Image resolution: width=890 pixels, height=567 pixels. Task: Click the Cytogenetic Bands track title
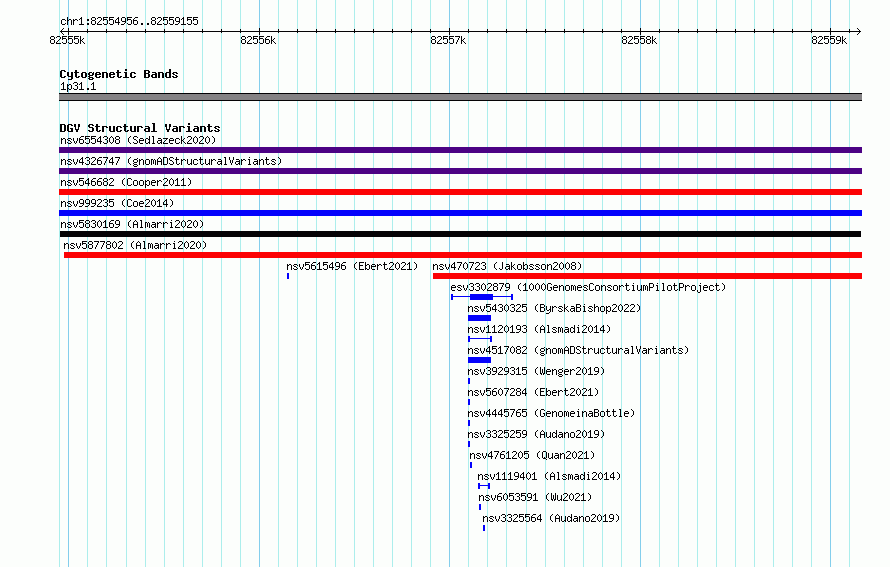click(119, 74)
